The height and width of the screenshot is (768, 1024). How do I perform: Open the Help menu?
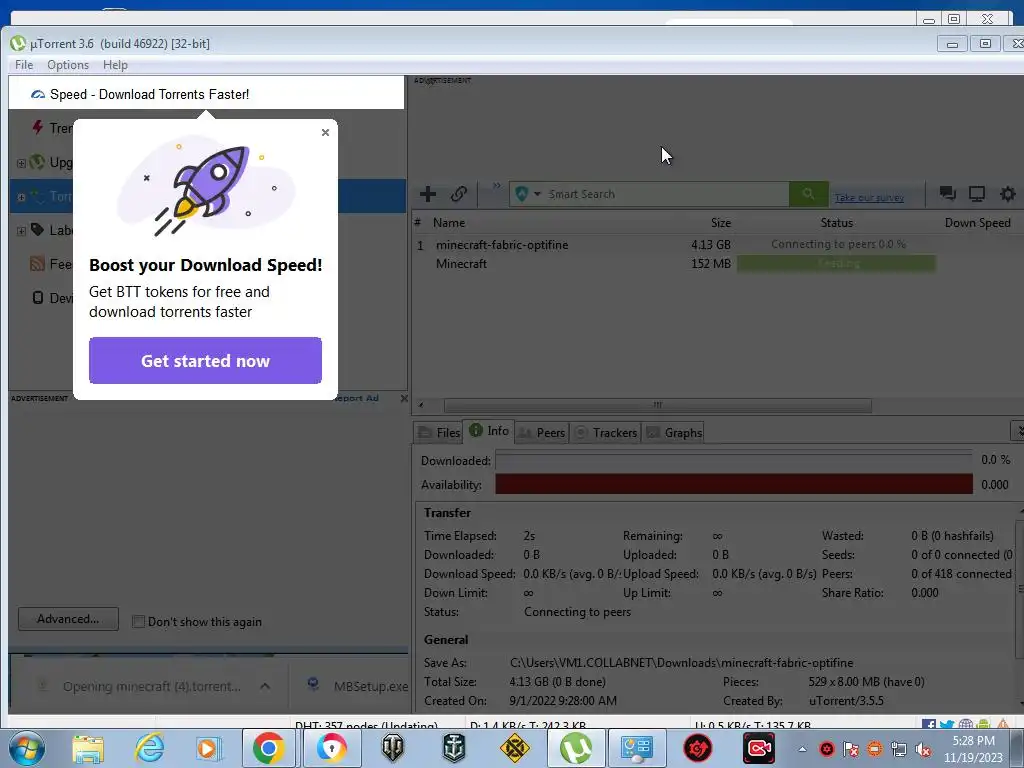pyautogui.click(x=115, y=65)
